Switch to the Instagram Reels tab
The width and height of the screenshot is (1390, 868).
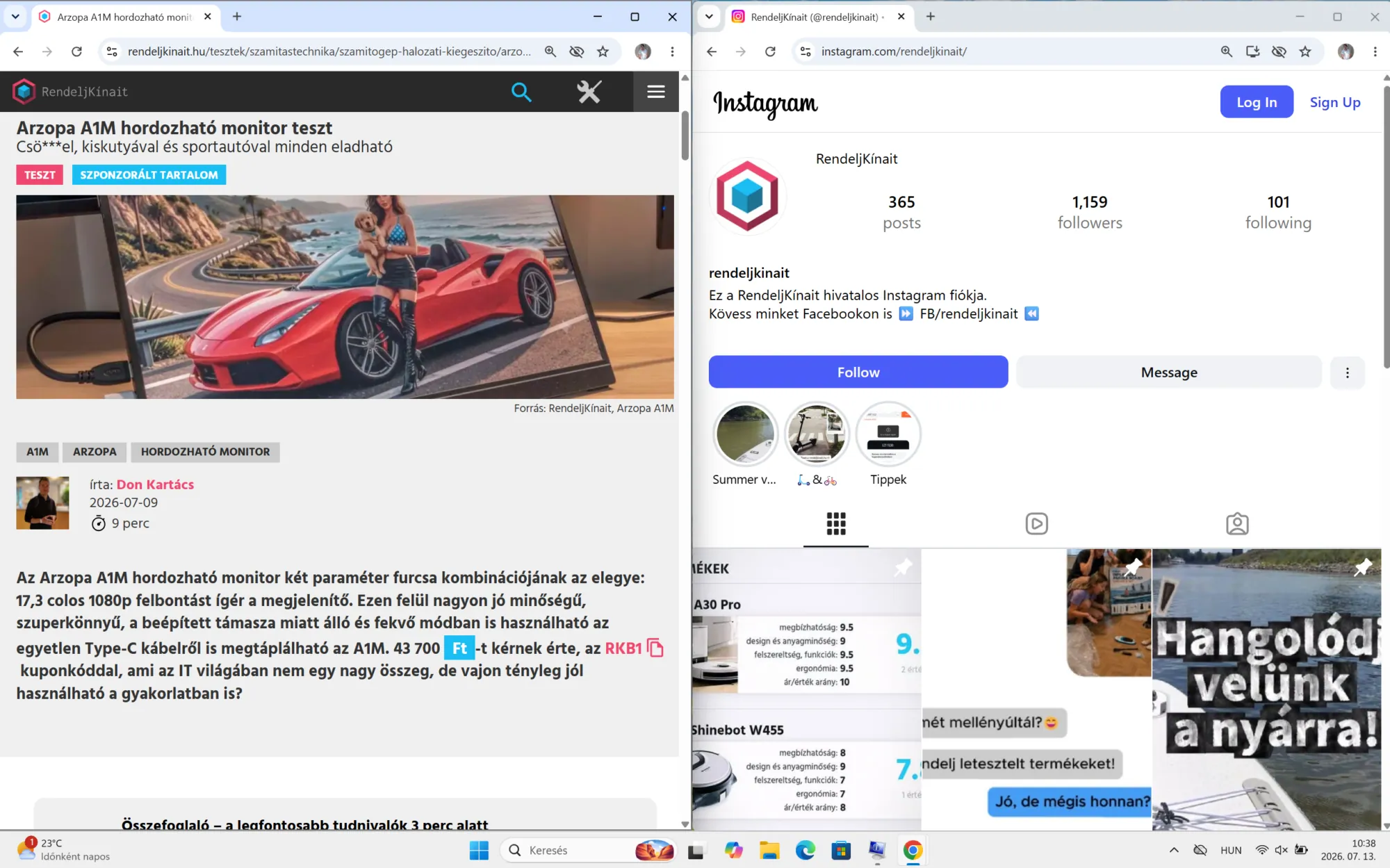pos(1036,523)
